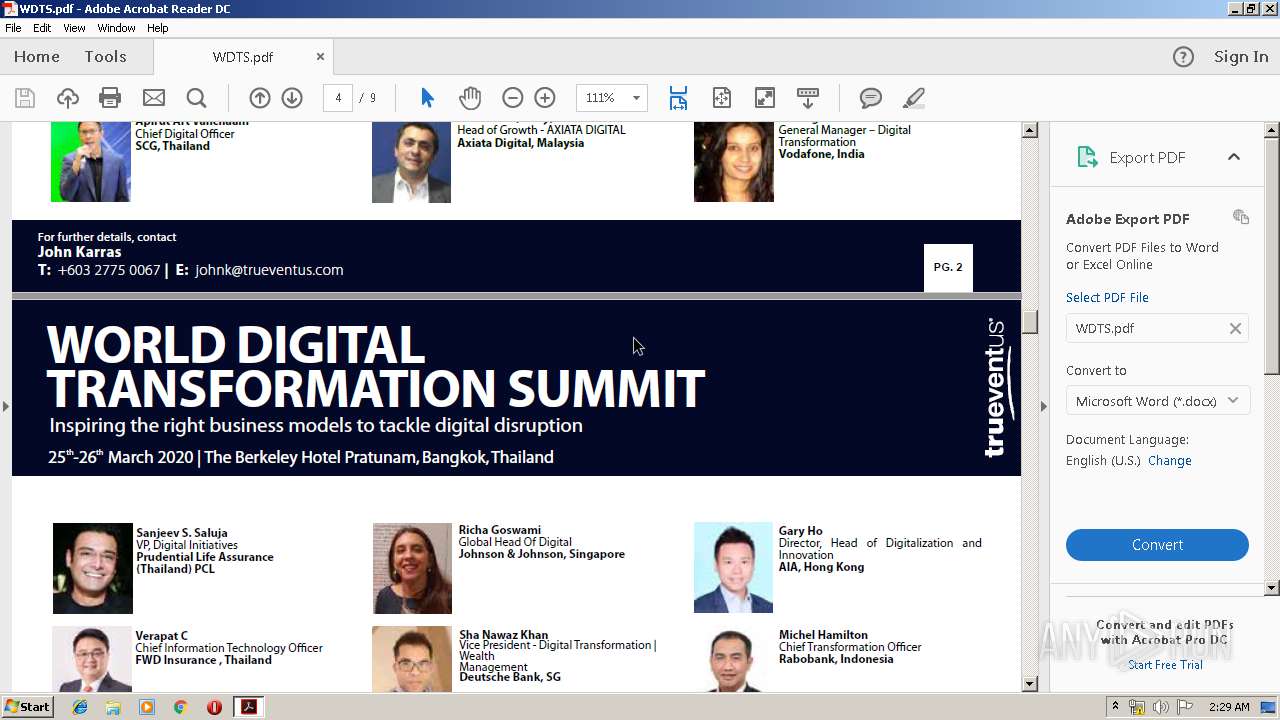
Task: Click the Export PDF panel icon
Action: [1087, 157]
